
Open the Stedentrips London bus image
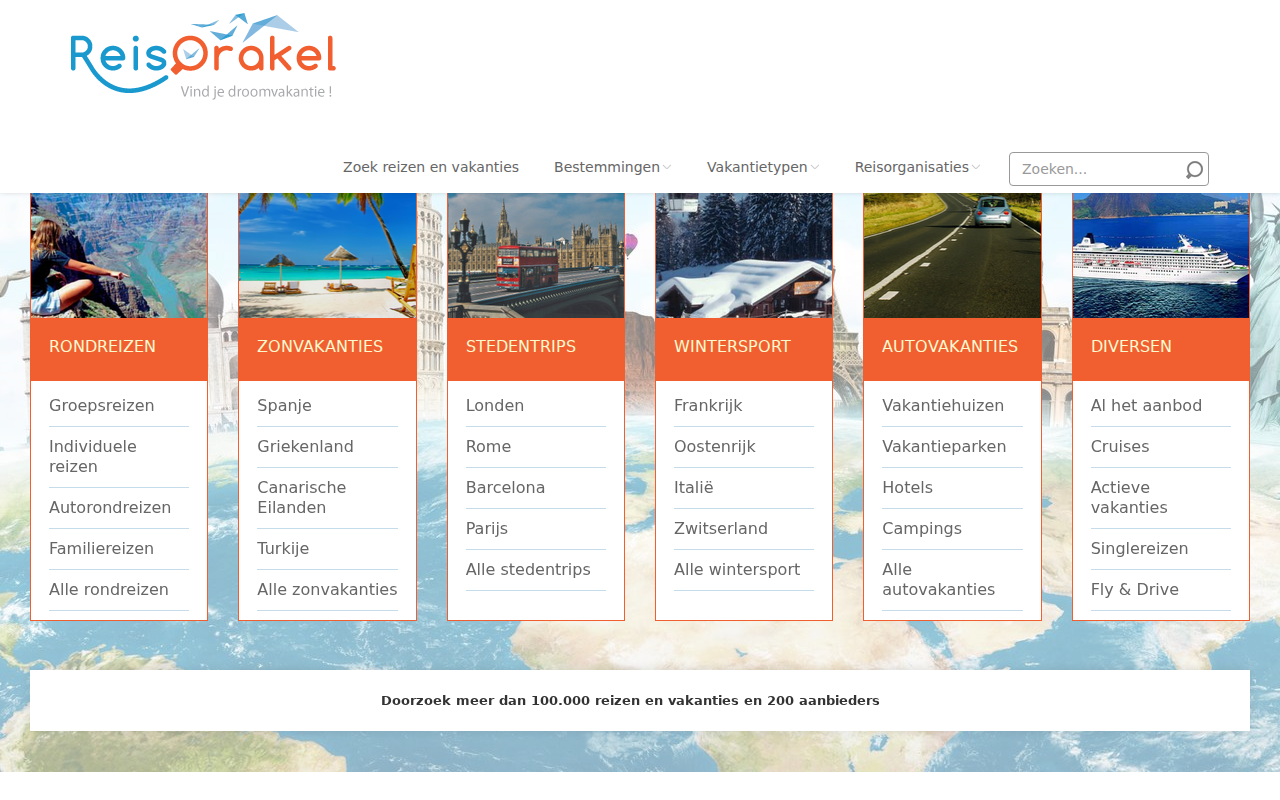pyautogui.click(x=536, y=255)
